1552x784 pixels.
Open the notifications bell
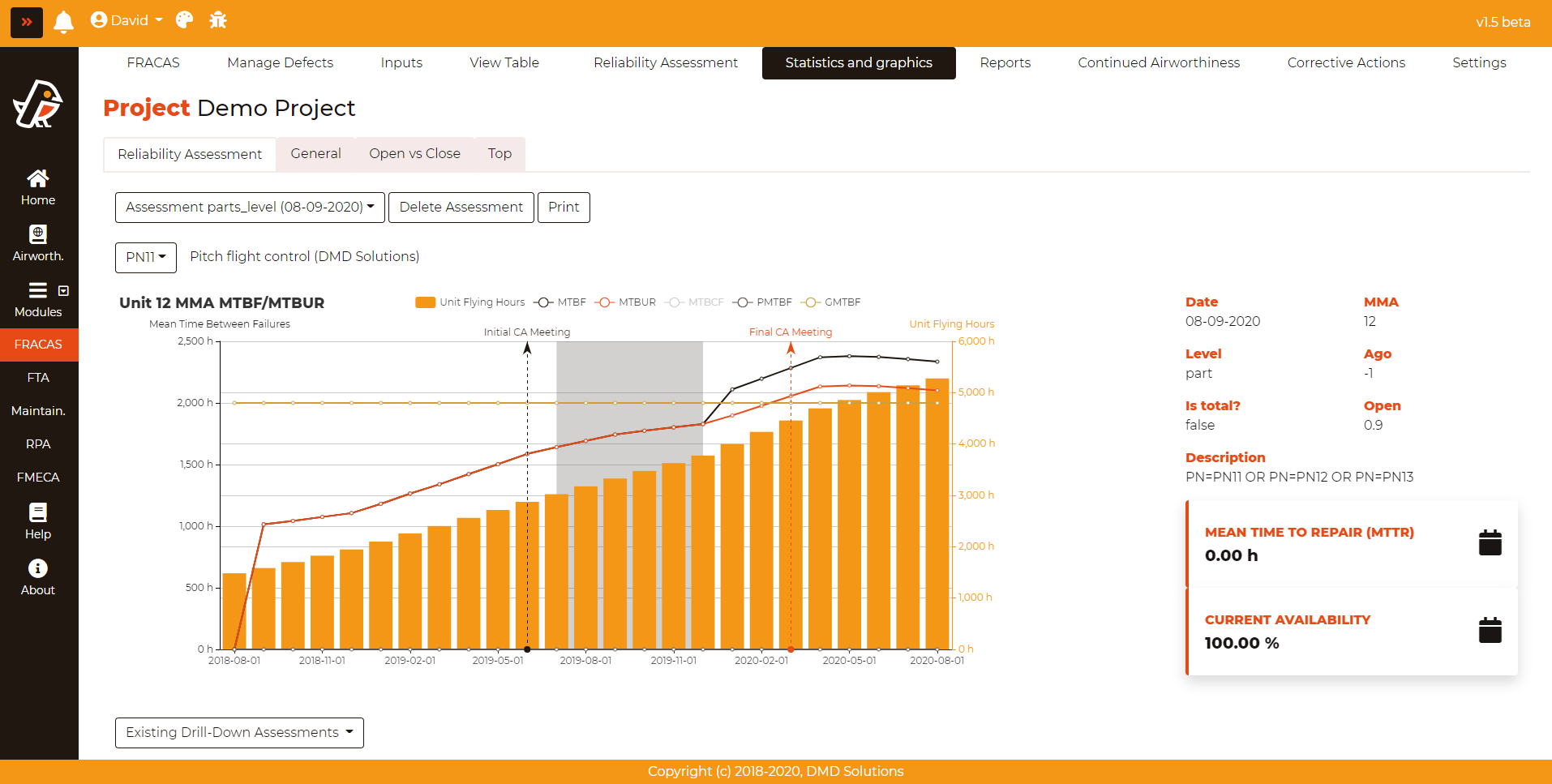(63, 22)
